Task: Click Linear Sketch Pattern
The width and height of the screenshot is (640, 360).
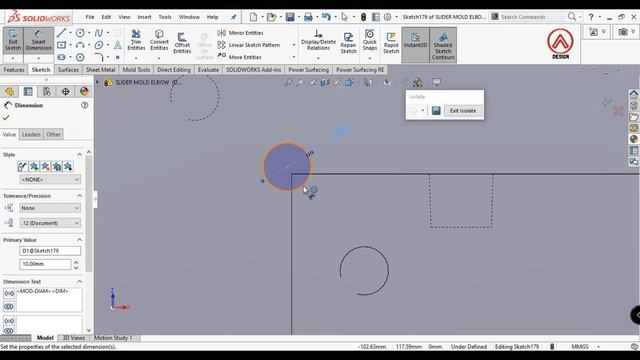Action: 249,45
